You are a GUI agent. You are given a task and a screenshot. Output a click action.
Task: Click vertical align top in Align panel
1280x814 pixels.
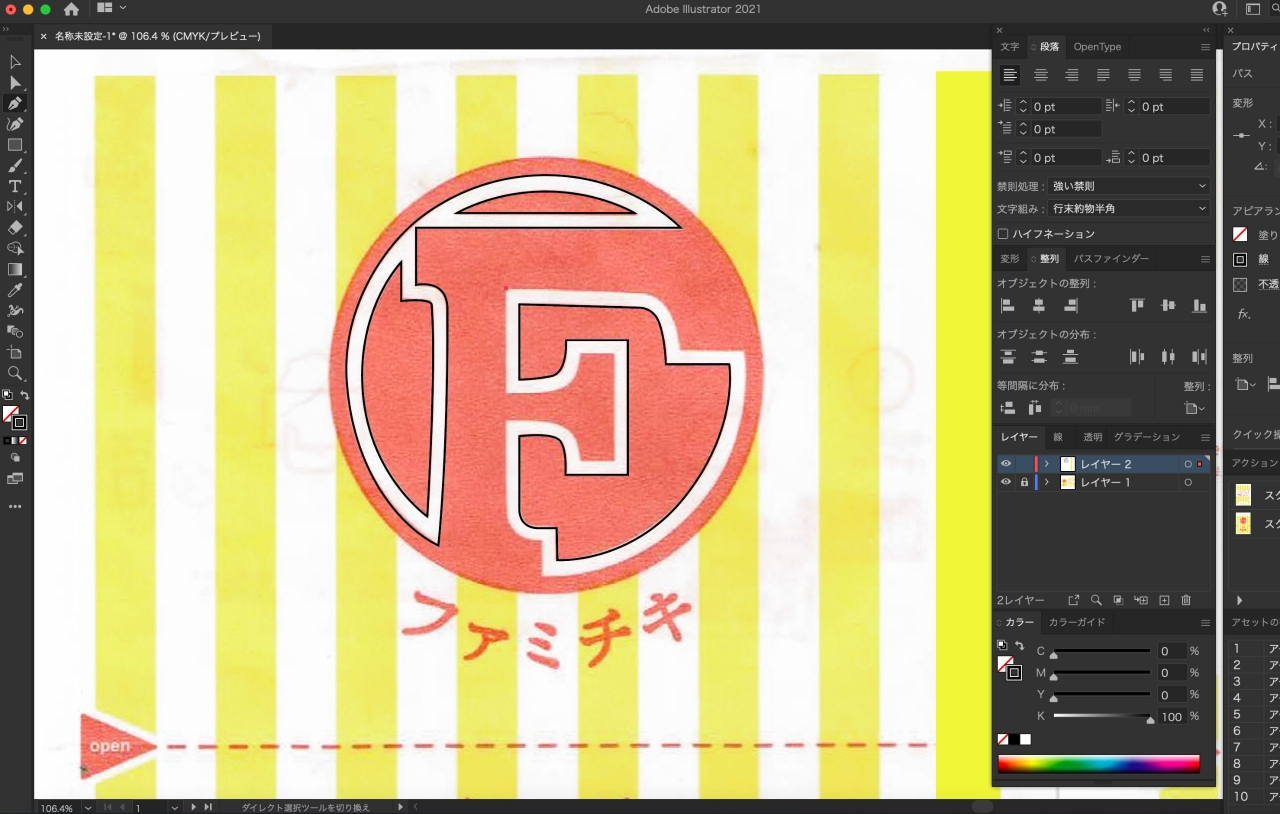click(1137, 305)
